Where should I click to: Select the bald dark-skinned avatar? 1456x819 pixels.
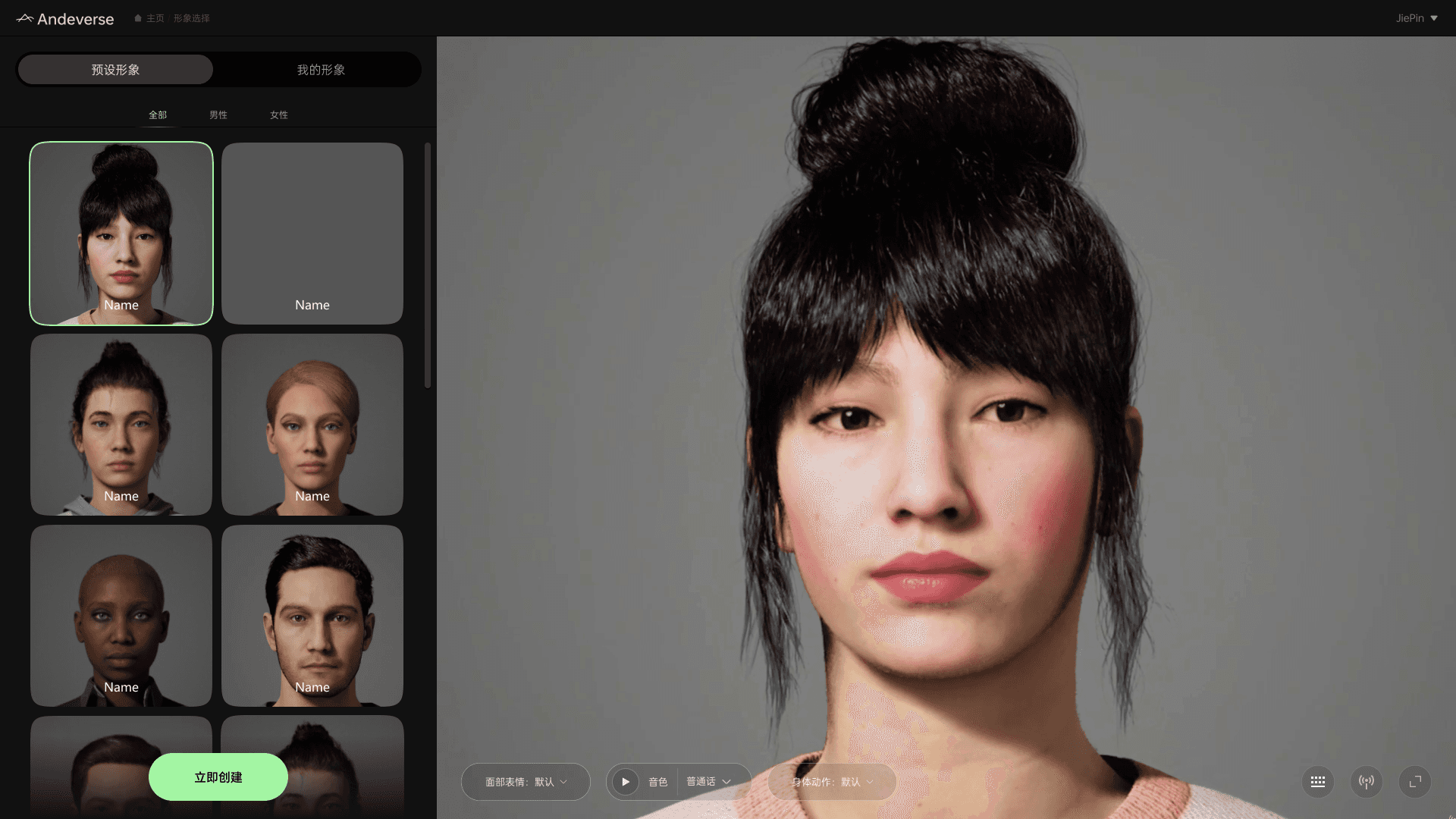121,616
